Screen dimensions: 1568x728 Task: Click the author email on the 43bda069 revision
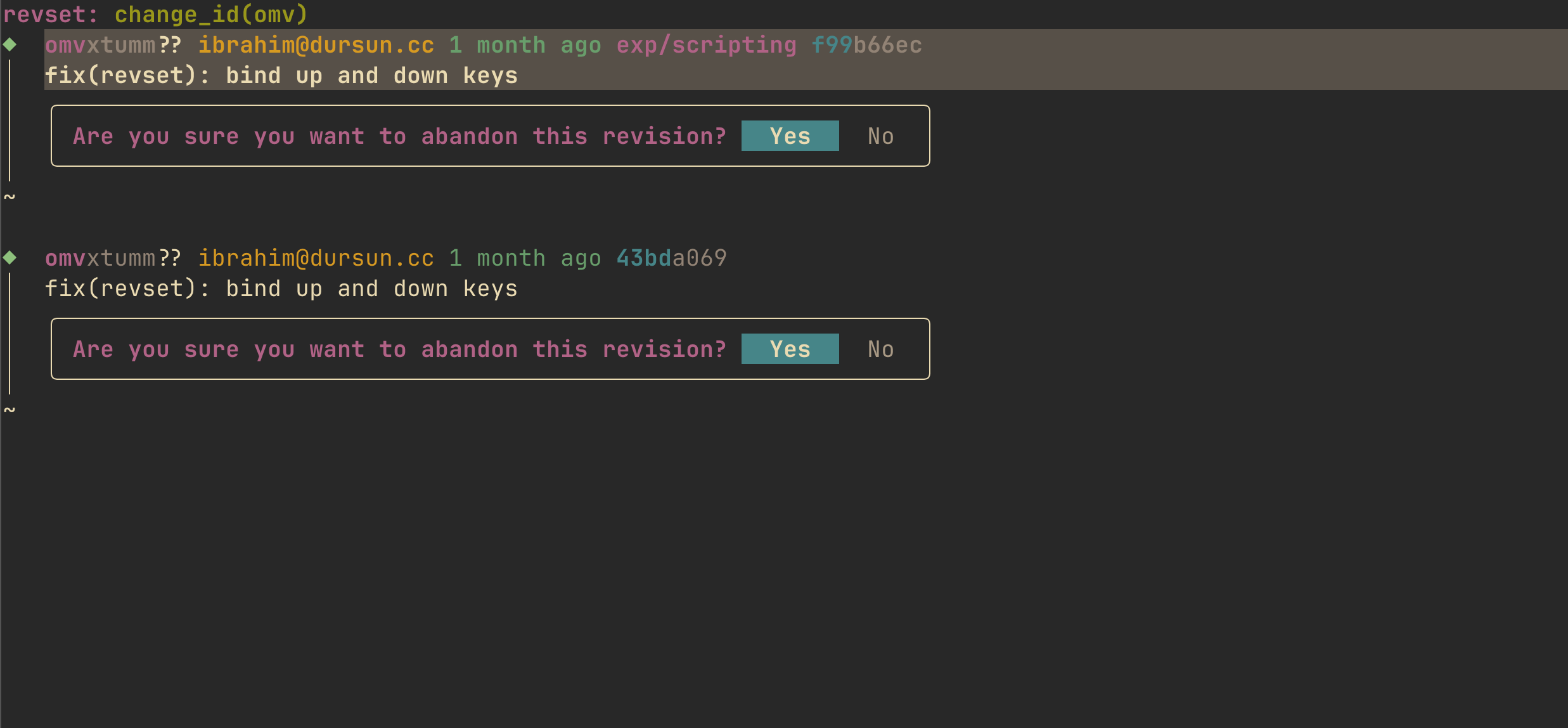click(316, 258)
